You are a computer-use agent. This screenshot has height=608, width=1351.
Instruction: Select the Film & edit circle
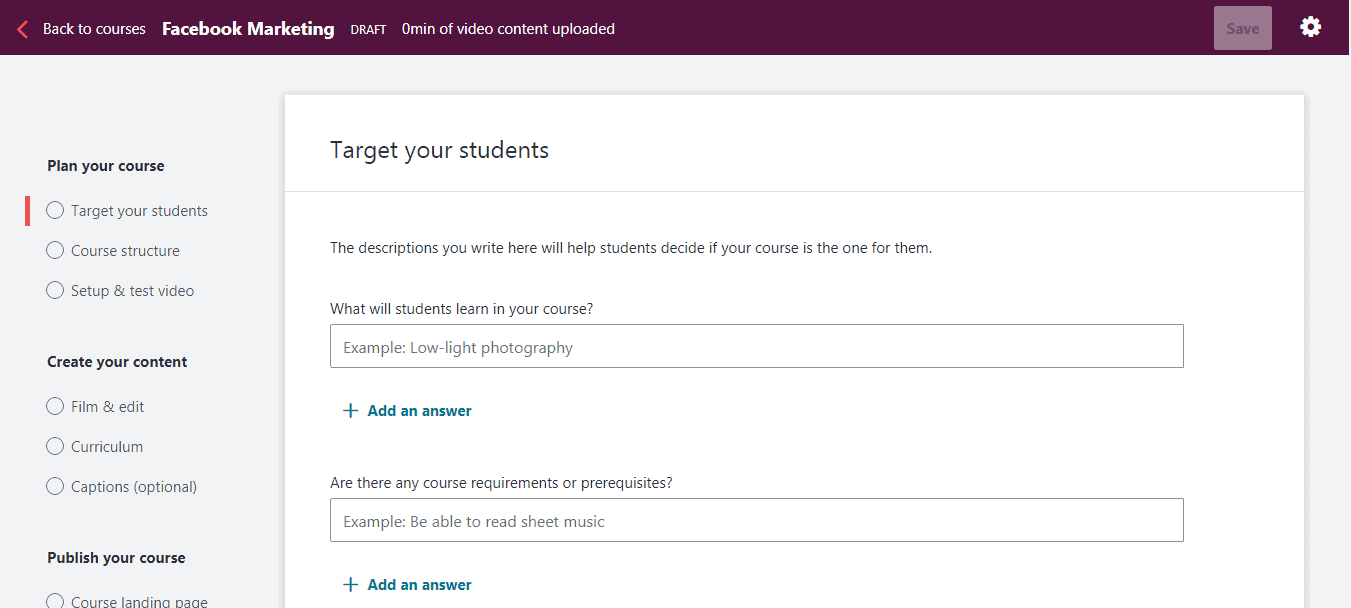55,407
